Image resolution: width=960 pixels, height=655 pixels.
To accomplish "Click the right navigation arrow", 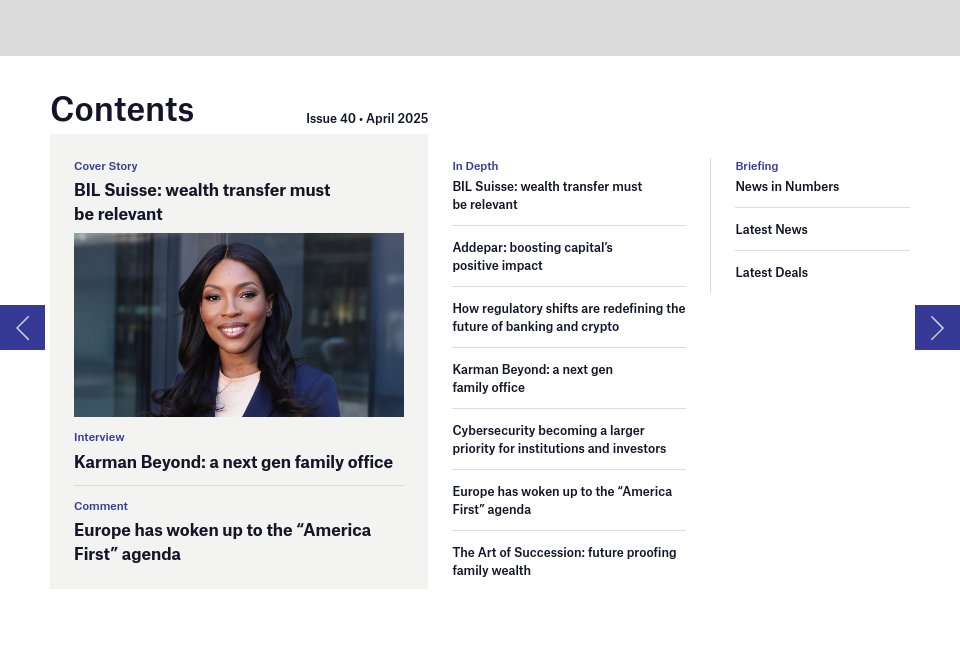I will [937, 327].
